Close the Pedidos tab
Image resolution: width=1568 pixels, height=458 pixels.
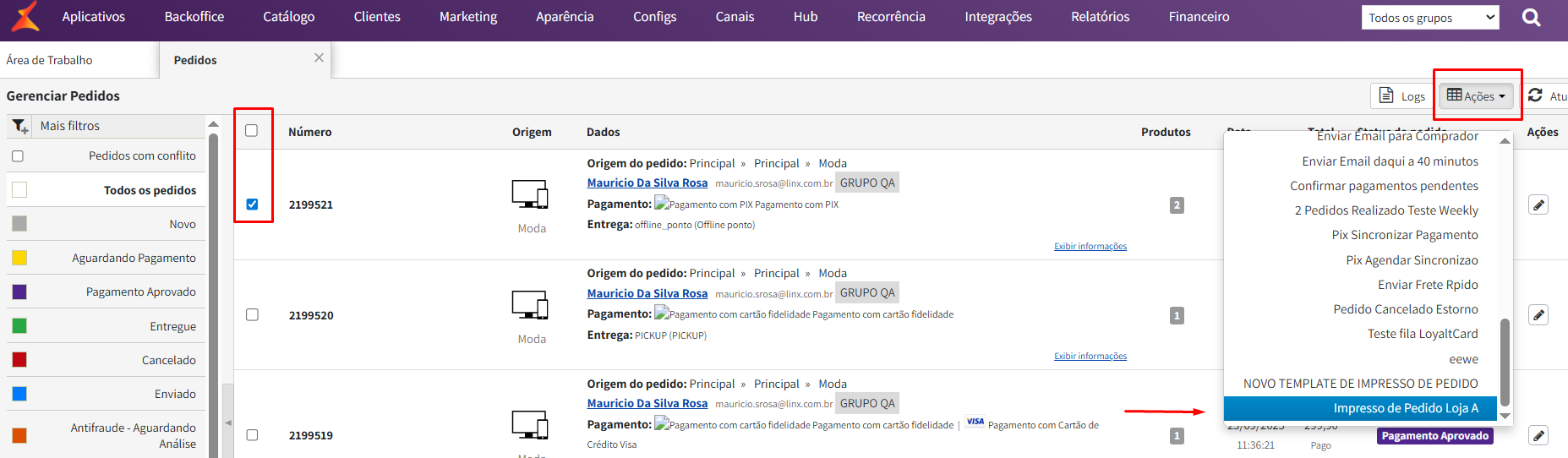[x=319, y=57]
